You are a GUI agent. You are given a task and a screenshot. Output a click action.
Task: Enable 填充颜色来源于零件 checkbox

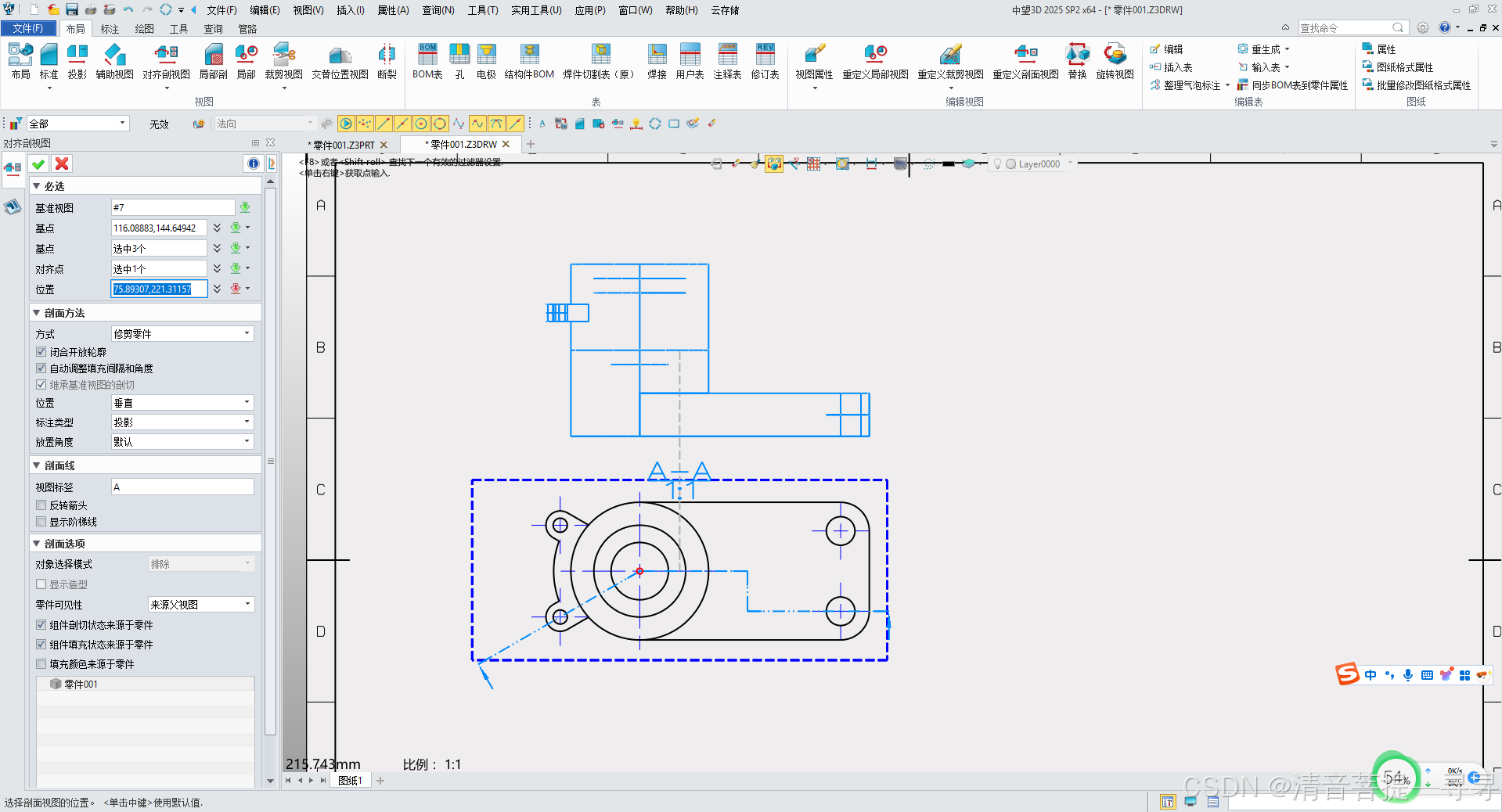(x=41, y=664)
